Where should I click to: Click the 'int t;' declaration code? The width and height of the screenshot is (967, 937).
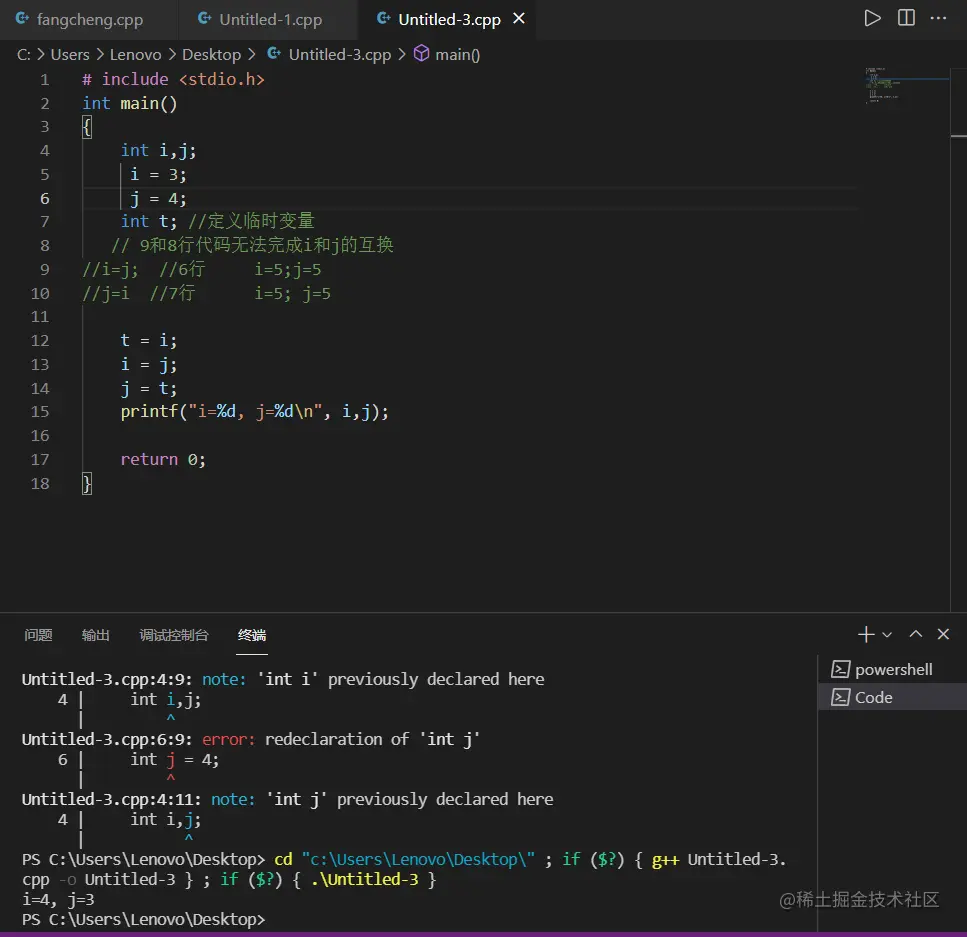(x=149, y=221)
